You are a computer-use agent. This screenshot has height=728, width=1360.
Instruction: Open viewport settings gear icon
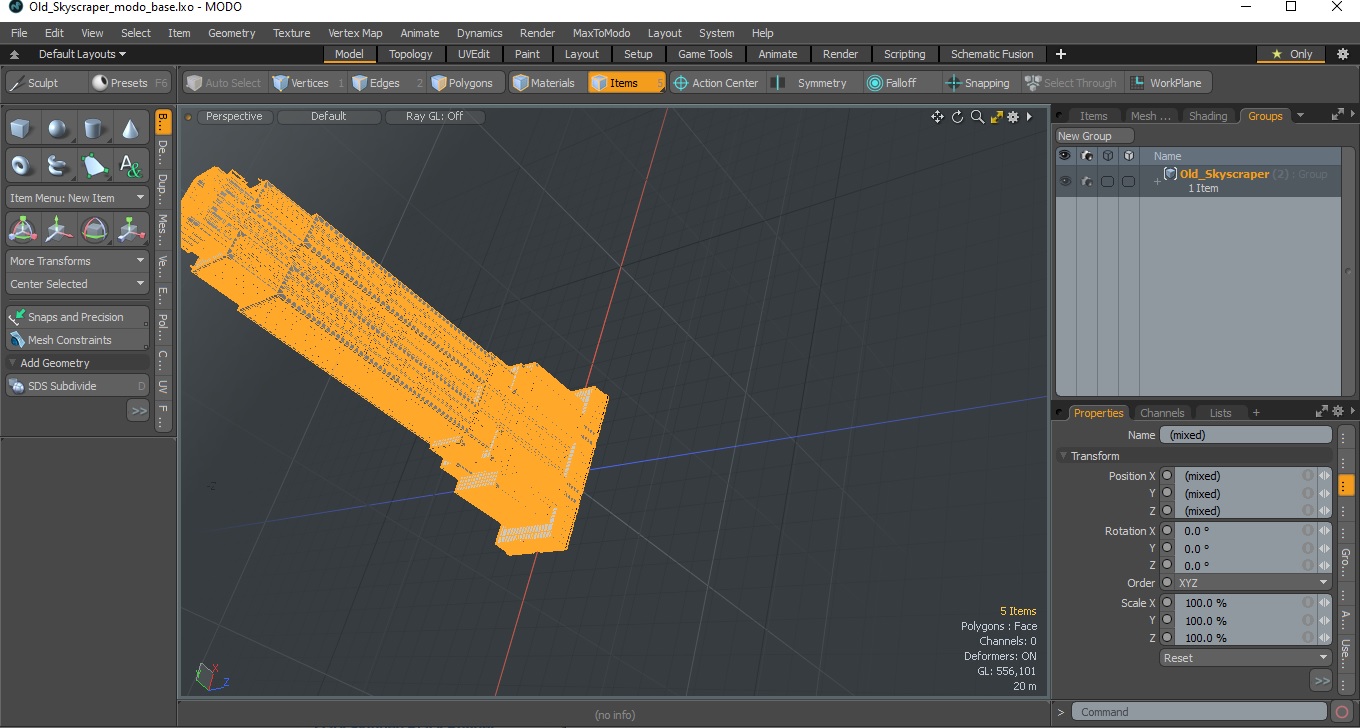(x=1013, y=117)
